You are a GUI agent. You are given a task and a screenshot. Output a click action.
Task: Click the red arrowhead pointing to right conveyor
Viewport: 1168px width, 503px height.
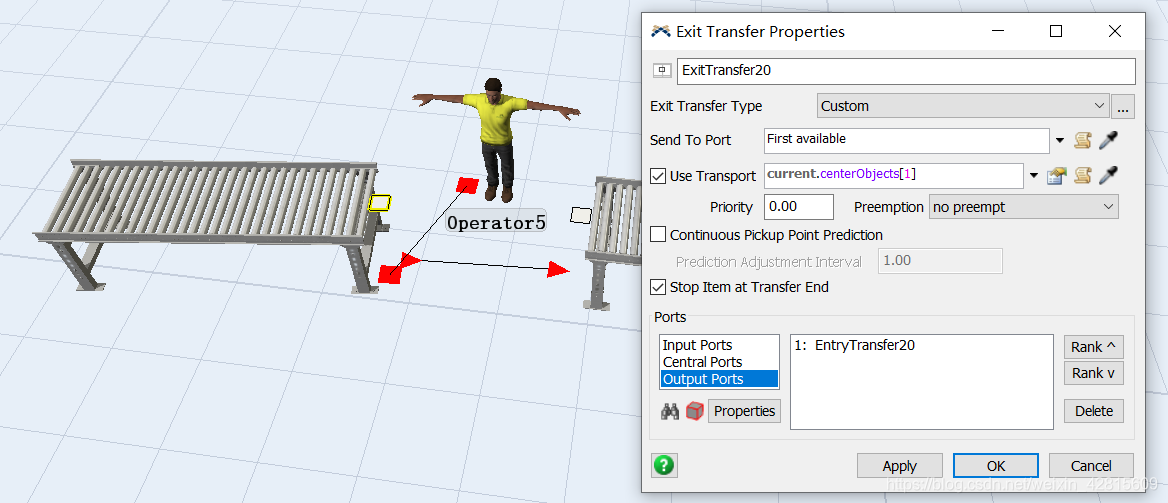[x=559, y=270]
